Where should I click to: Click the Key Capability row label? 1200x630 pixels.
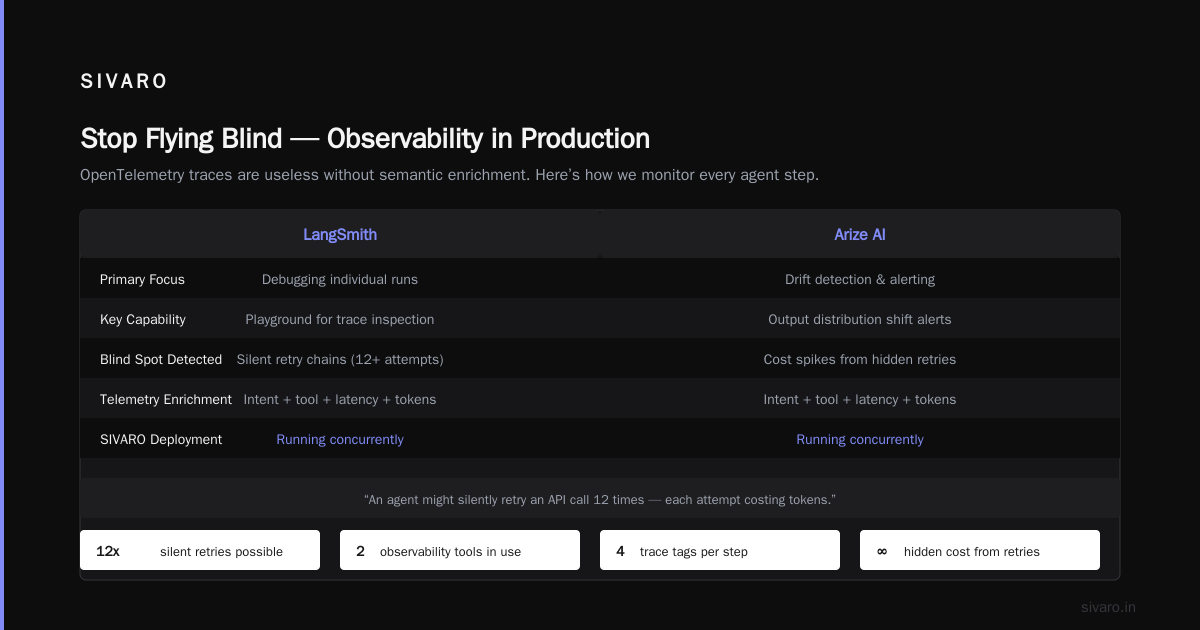tap(143, 320)
